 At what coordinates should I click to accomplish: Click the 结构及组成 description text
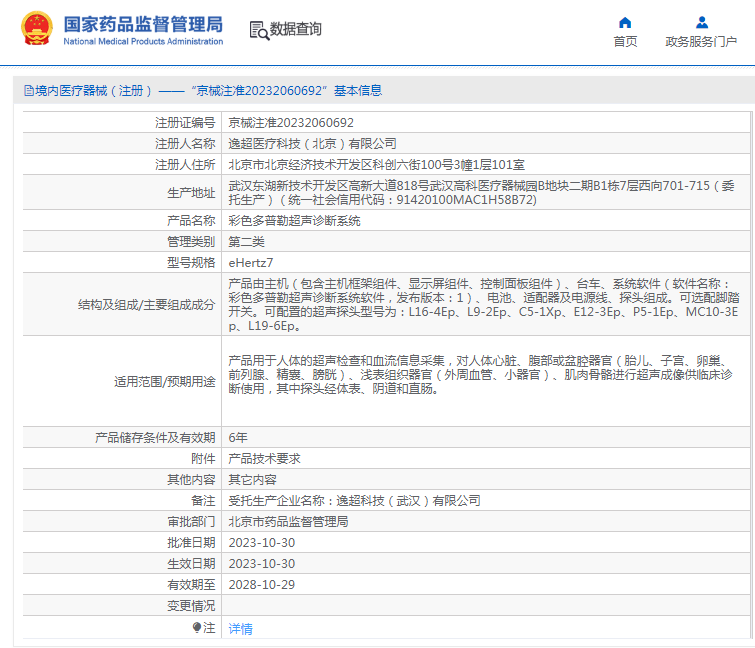coord(484,305)
